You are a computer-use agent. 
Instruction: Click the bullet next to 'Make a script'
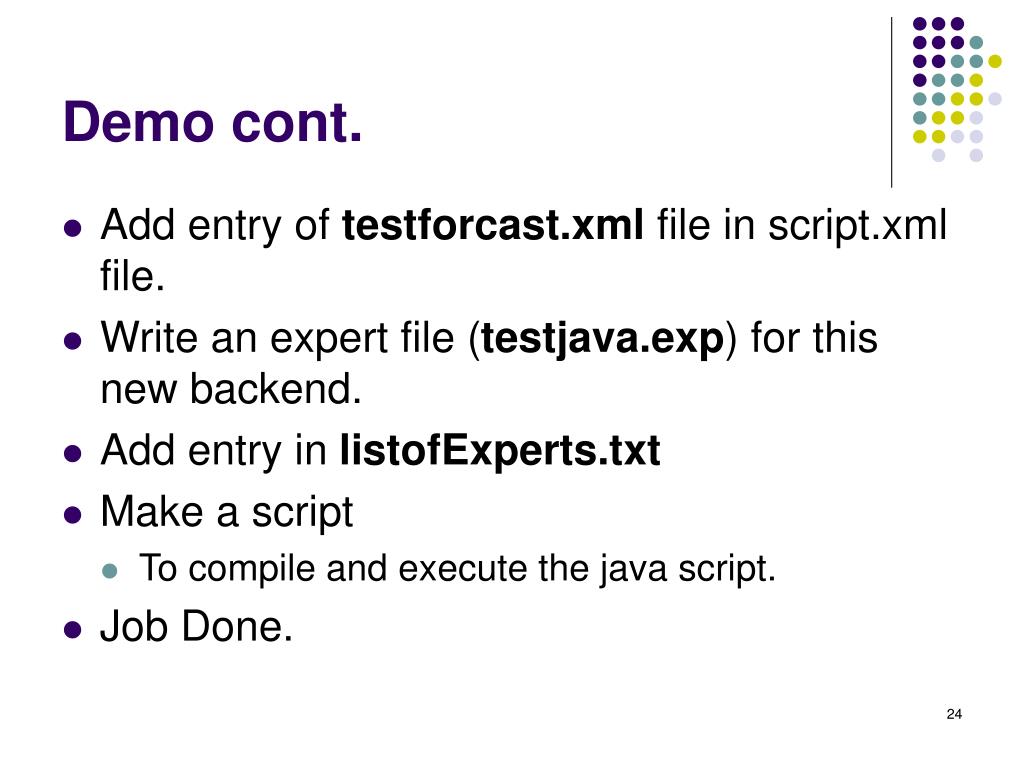pos(72,515)
